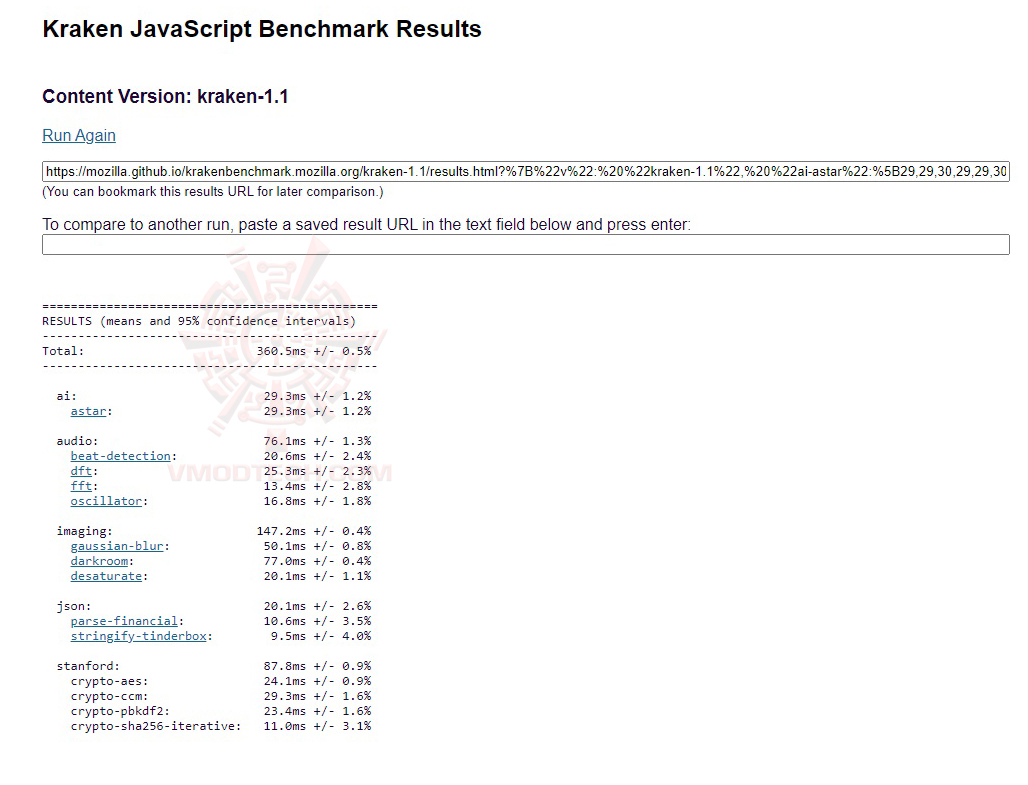1028x785 pixels.
Task: Click the 'crypto-sha256-iterative:' row label
Action: [156, 727]
